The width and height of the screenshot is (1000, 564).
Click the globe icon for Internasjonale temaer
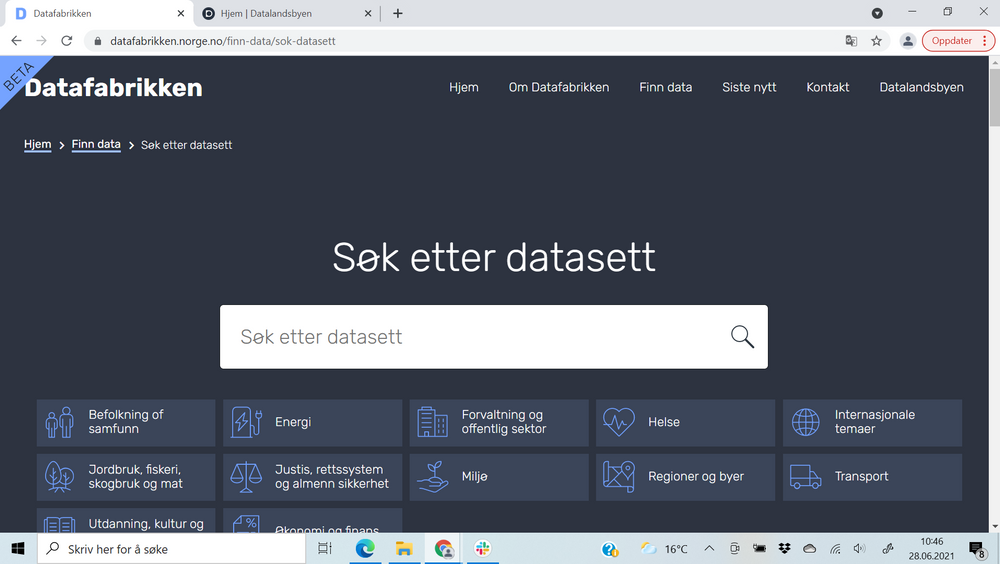coord(805,422)
